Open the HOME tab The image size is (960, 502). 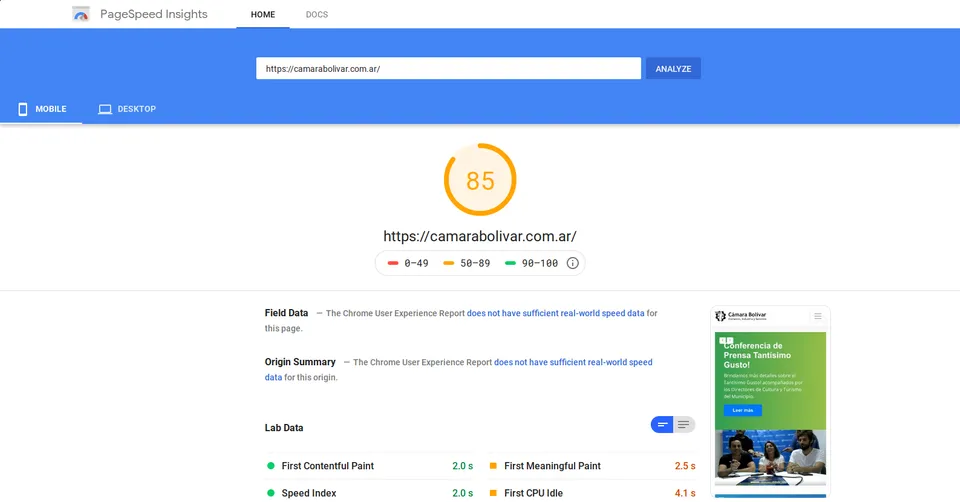(x=263, y=14)
